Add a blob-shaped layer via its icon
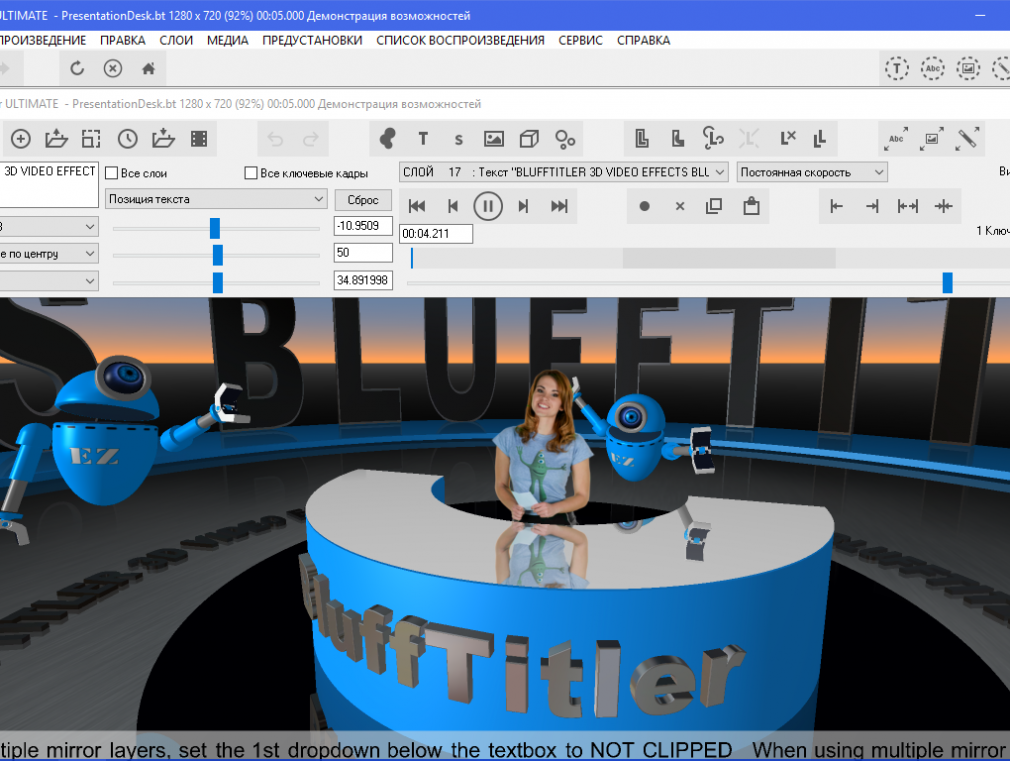This screenshot has height=761, width=1010. point(388,139)
